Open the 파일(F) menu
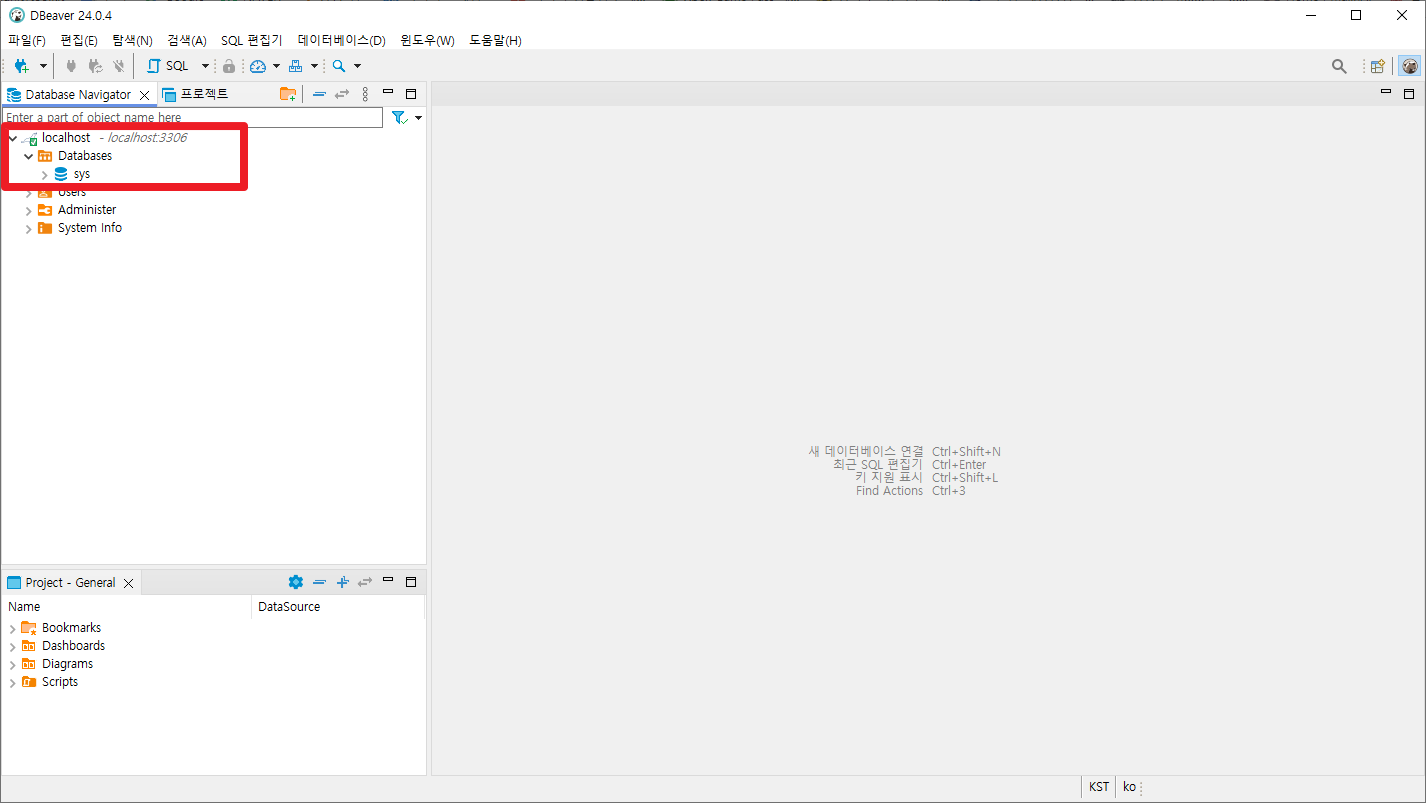 click(27, 40)
